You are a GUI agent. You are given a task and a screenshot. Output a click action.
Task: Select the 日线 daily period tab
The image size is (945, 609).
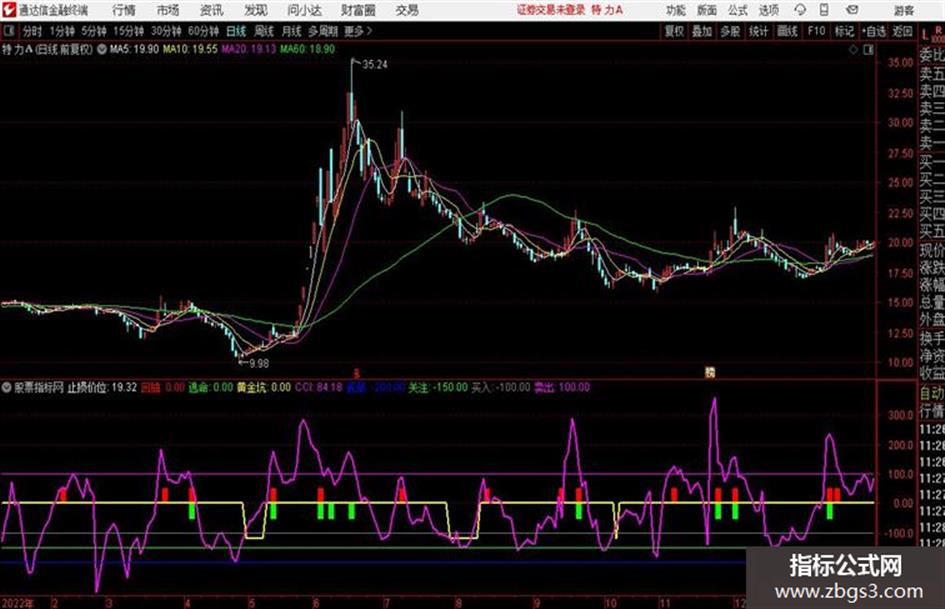pos(236,31)
